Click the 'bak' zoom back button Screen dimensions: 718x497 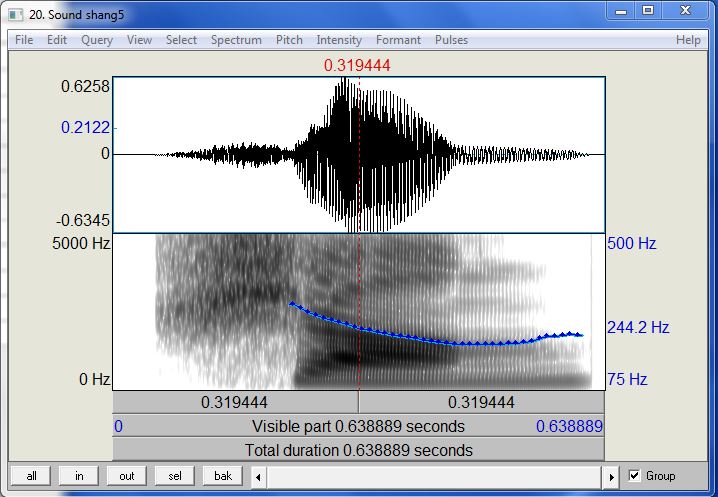[x=223, y=476]
